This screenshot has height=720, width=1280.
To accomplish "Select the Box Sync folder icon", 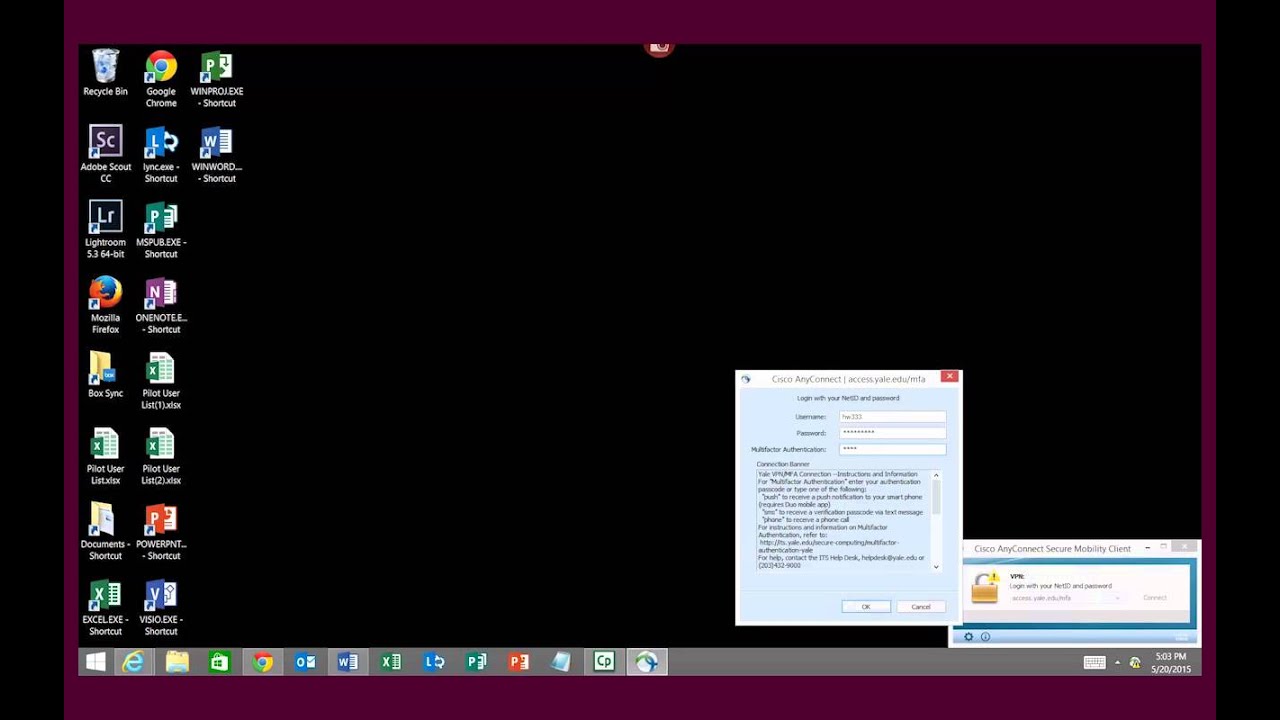I will (x=105, y=375).
